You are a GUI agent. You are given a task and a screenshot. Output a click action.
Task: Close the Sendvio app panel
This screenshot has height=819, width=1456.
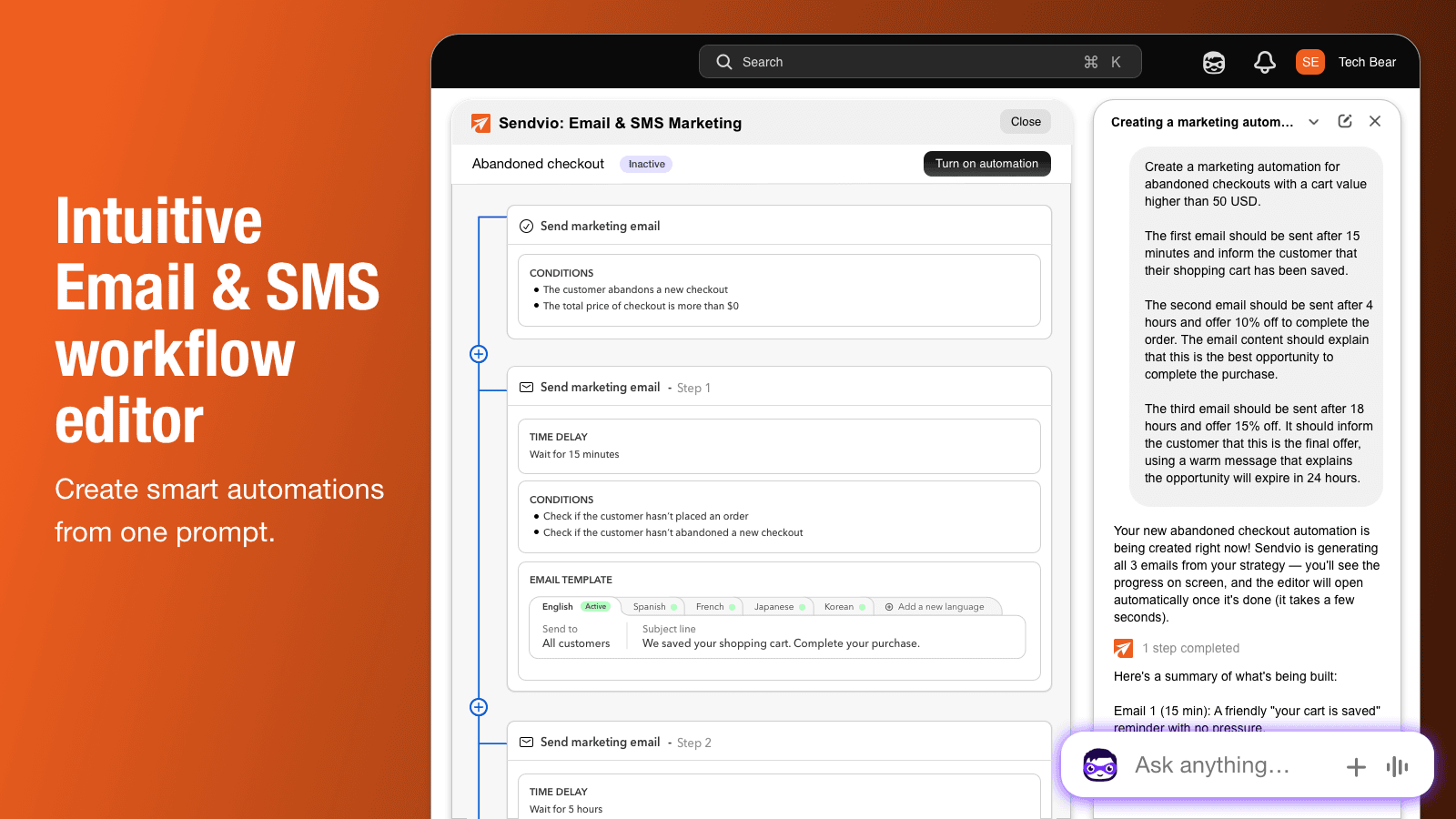(x=1026, y=122)
